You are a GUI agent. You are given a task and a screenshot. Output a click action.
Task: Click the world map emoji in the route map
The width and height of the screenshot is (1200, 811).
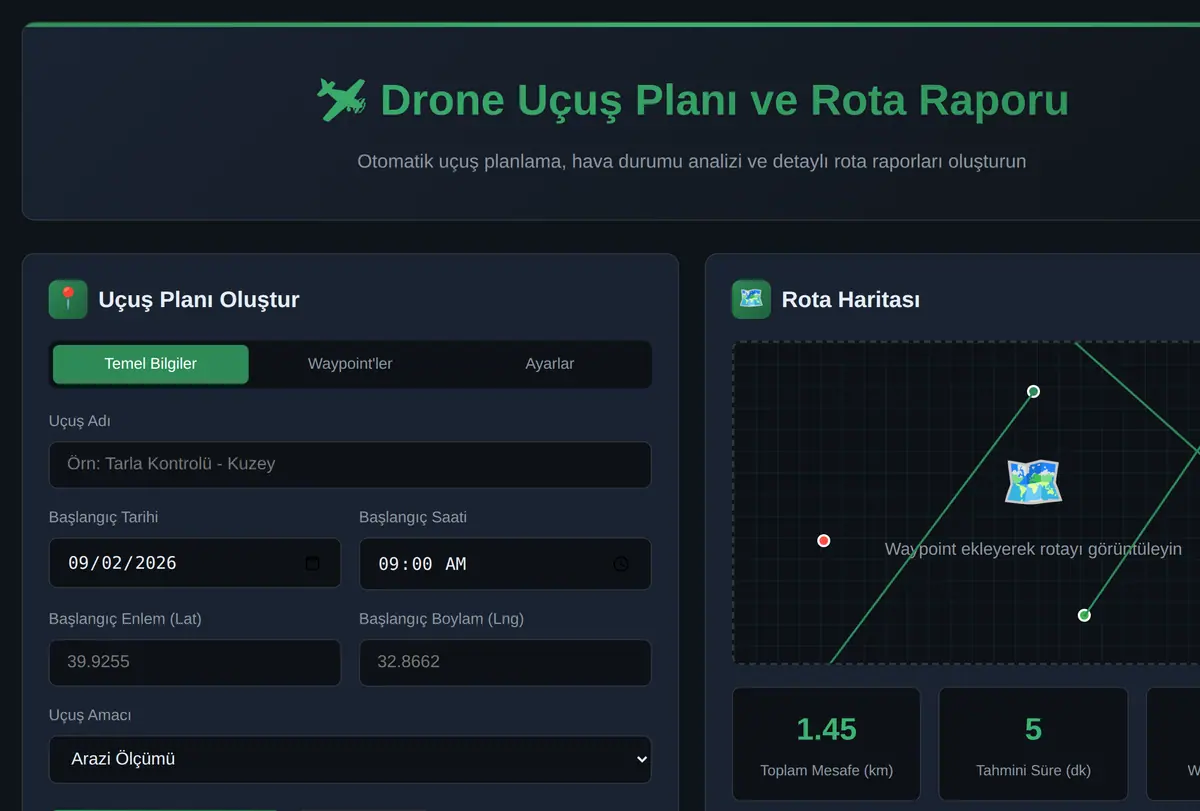[1033, 482]
